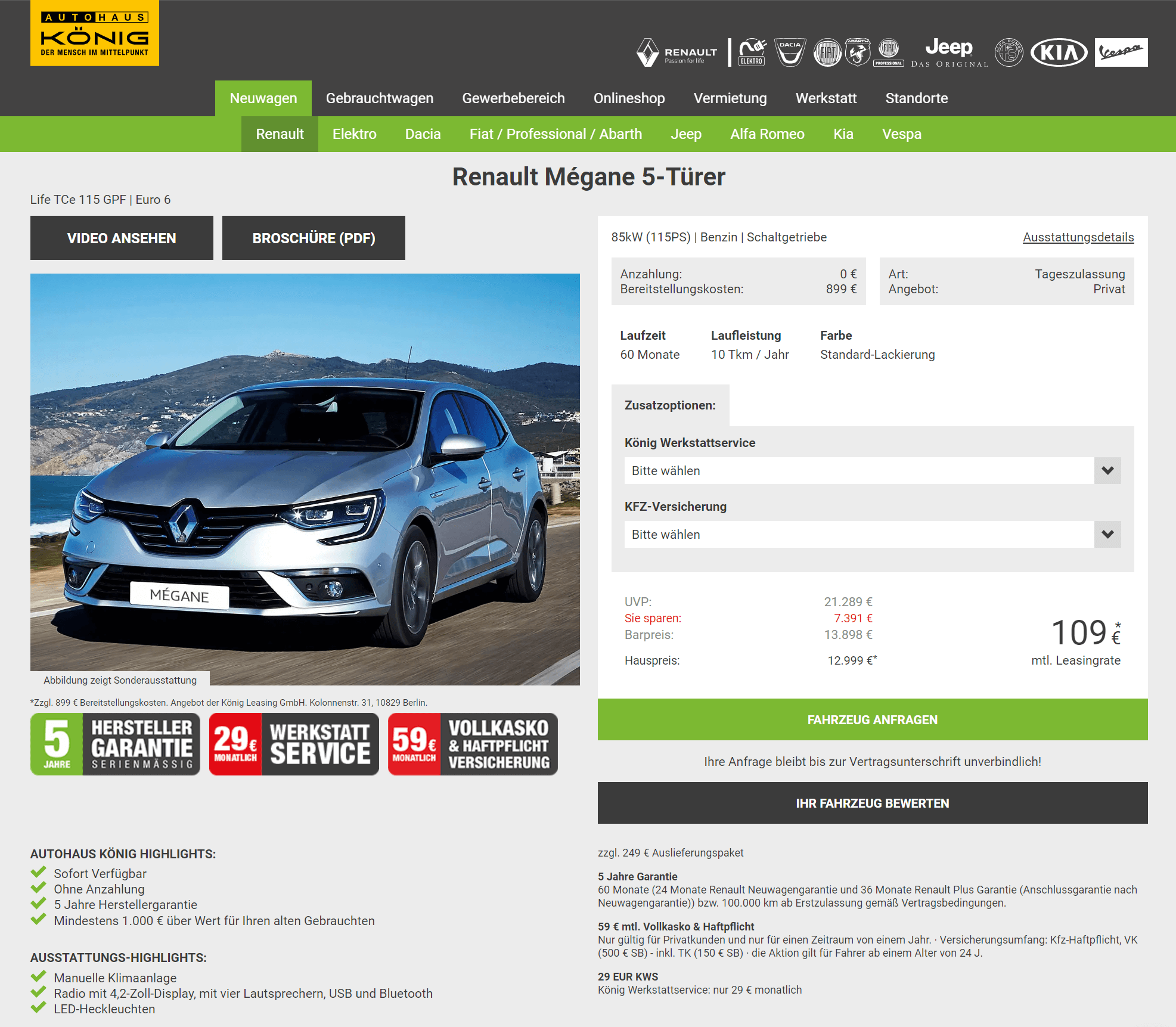Open the Ausstattungsdetails link
This screenshot has height=1027, width=1176.
1078,237
